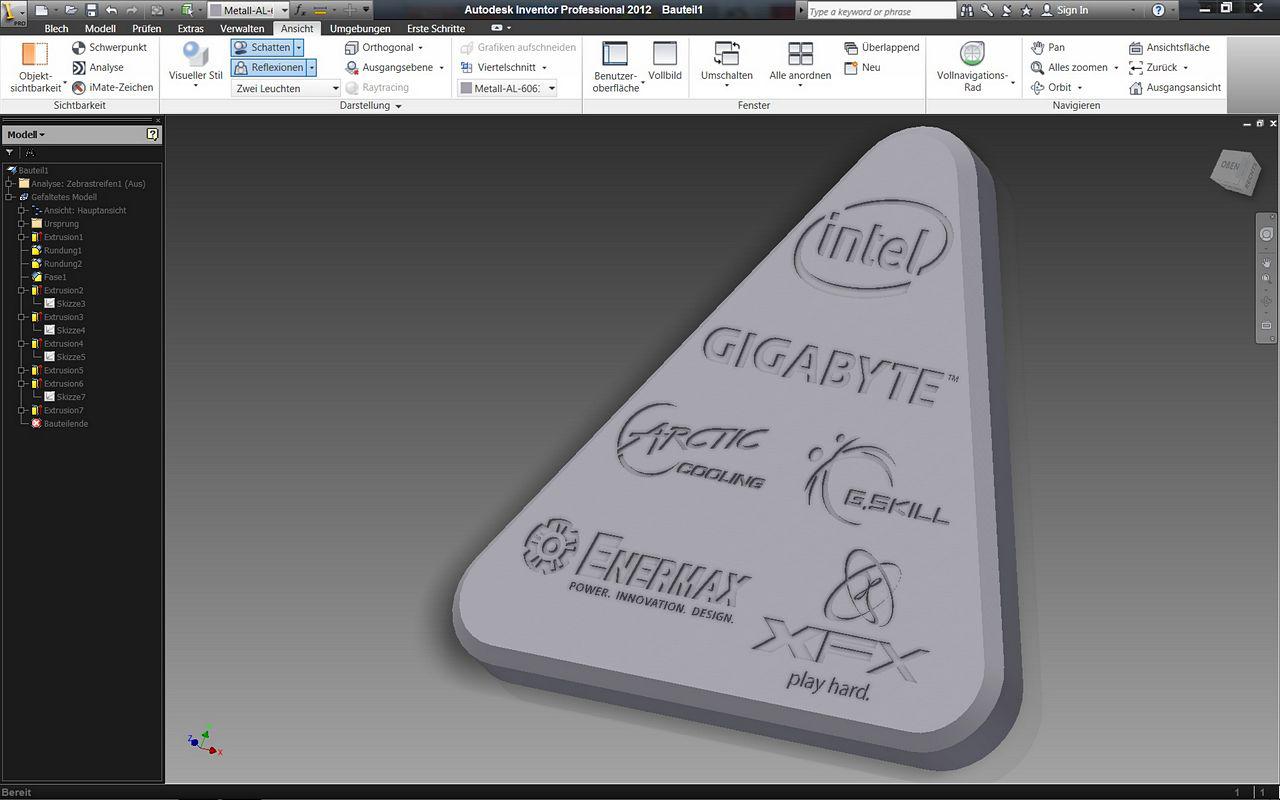Click the keyword search input field
The image size is (1280, 800).
click(x=880, y=11)
